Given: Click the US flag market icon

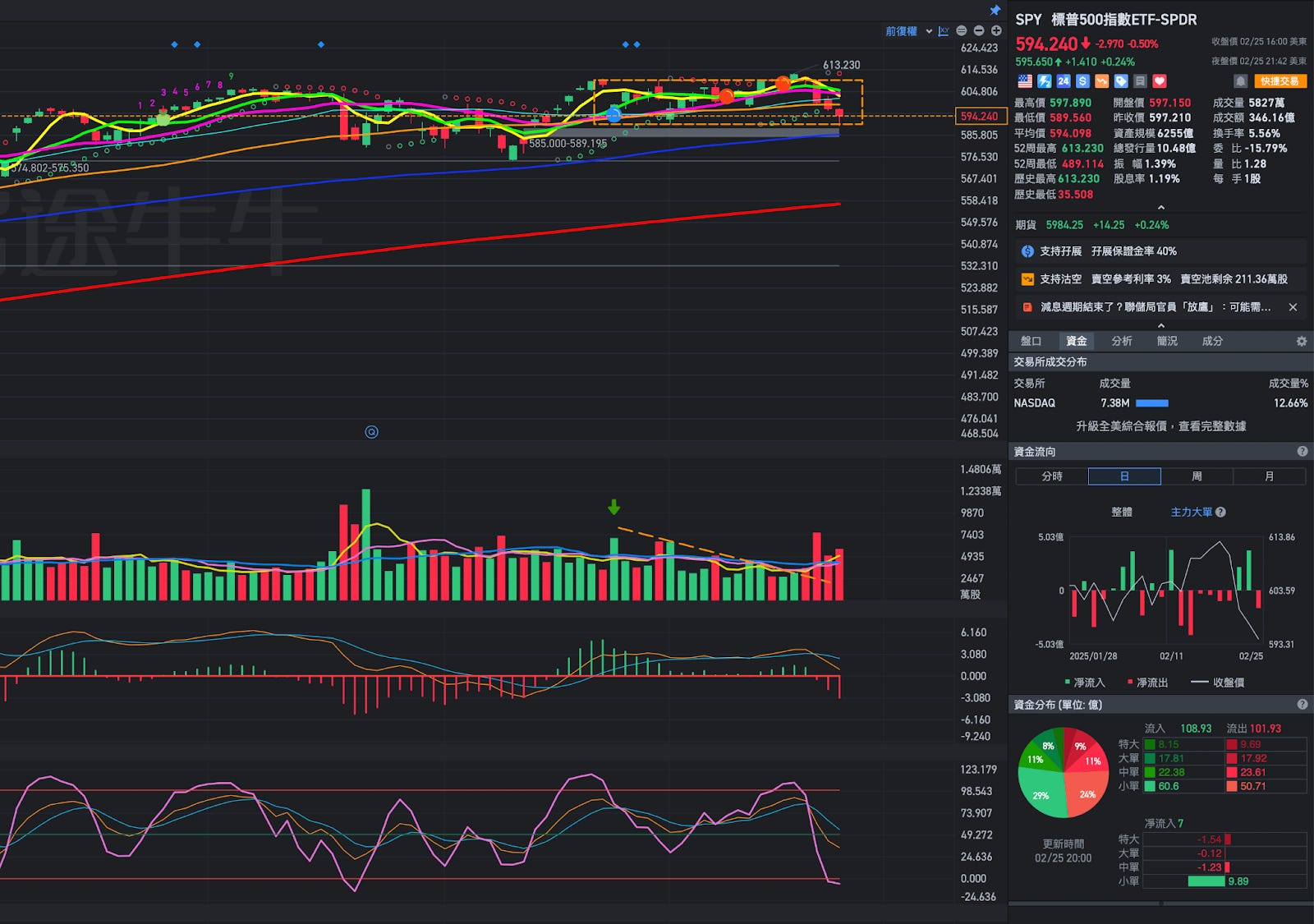Looking at the screenshot, I should [1025, 81].
